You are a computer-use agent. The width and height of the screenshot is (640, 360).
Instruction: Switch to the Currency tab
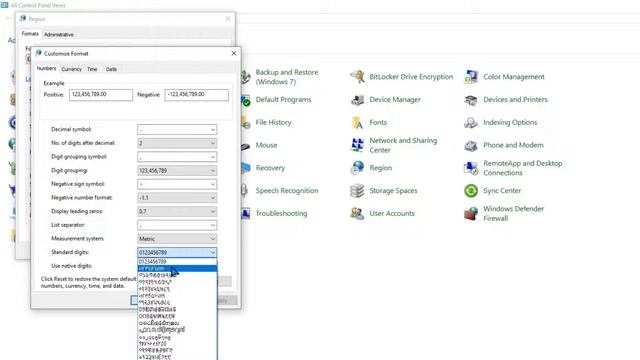[71, 69]
